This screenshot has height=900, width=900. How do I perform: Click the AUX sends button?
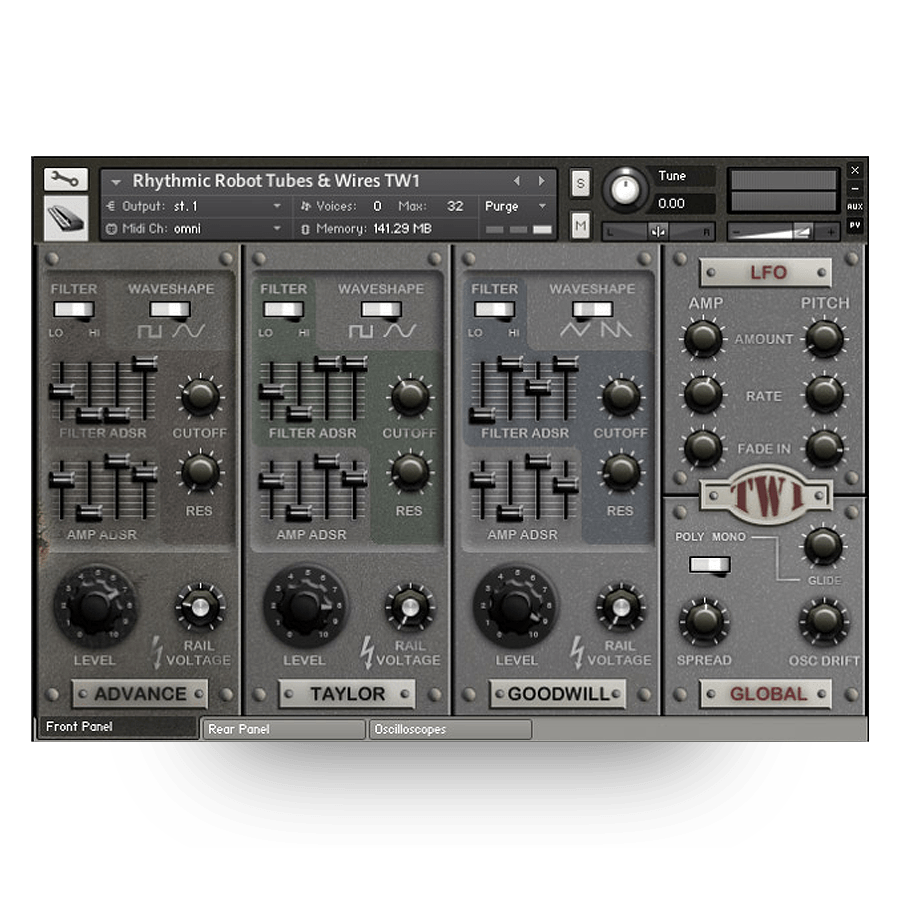(855, 207)
